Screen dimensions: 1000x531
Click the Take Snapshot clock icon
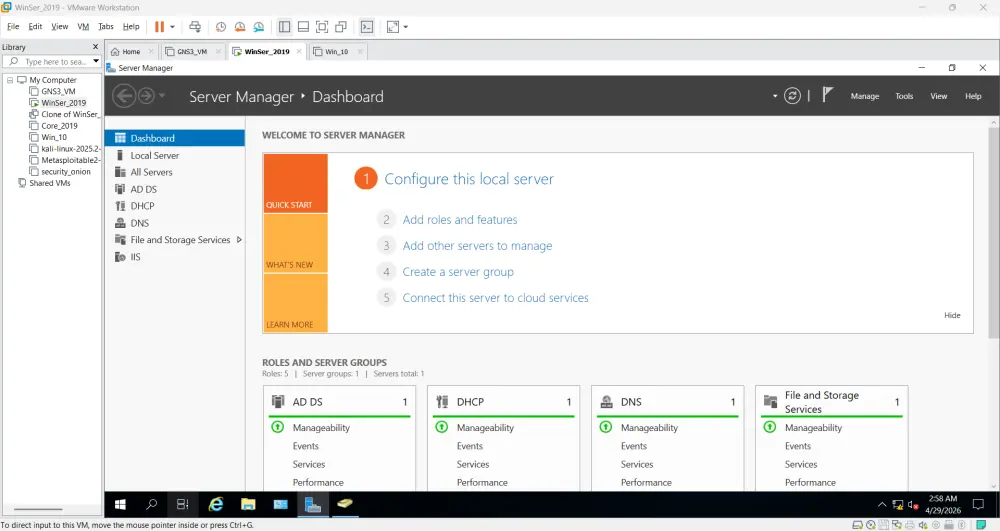(221, 27)
